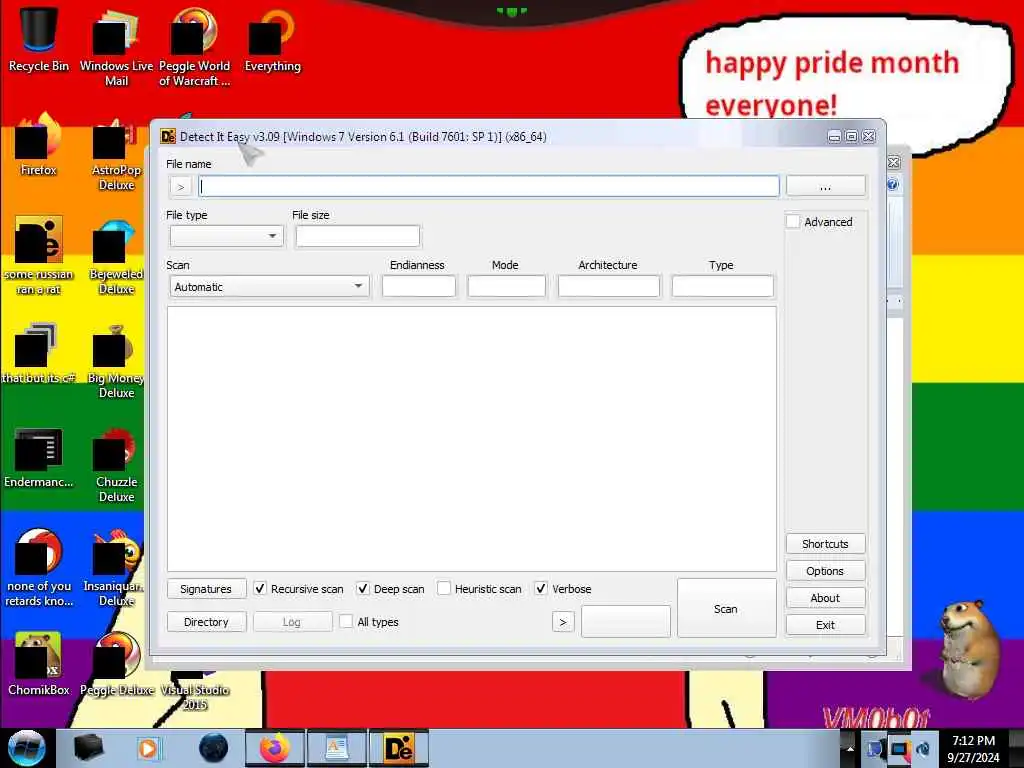Focus the File name input field
1024x768 pixels.
(x=488, y=186)
